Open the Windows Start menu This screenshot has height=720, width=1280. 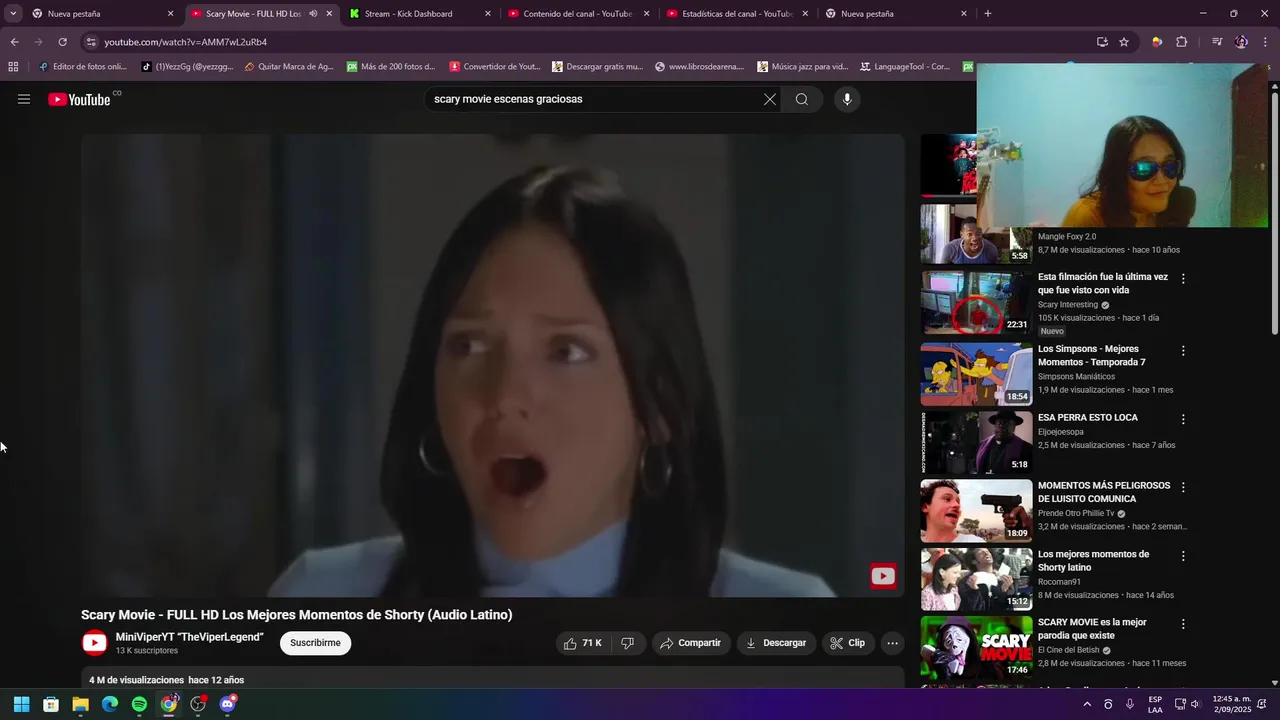pyautogui.click(x=21, y=704)
